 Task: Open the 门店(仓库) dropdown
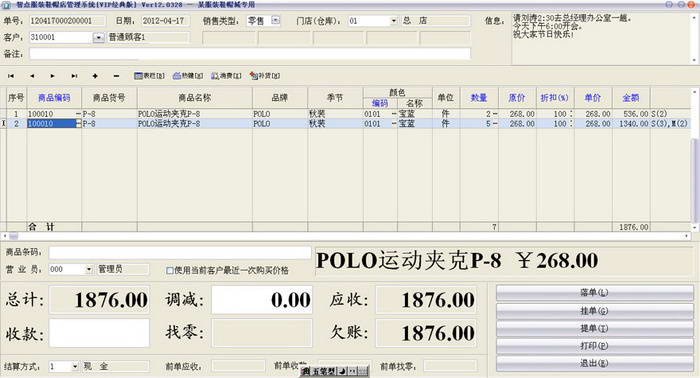coord(393,21)
